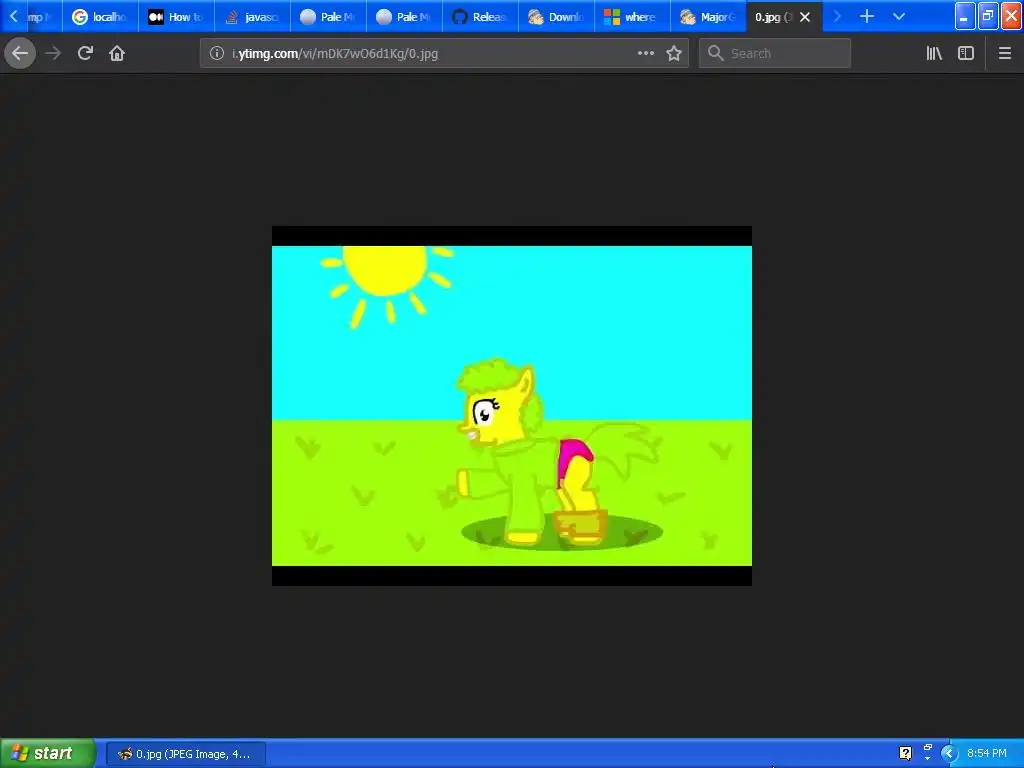
Task: Expand the list all tabs dropdown
Action: 899,17
